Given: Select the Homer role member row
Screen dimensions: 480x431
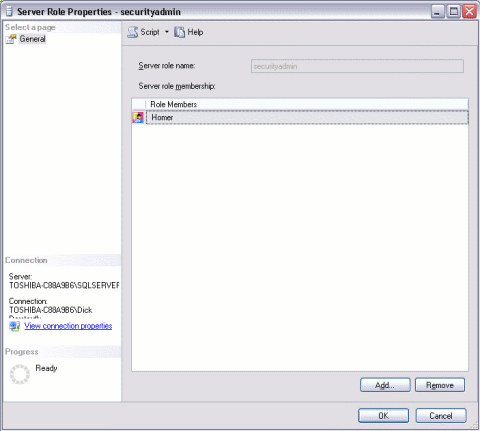Looking at the screenshot, I should click(x=307, y=117).
